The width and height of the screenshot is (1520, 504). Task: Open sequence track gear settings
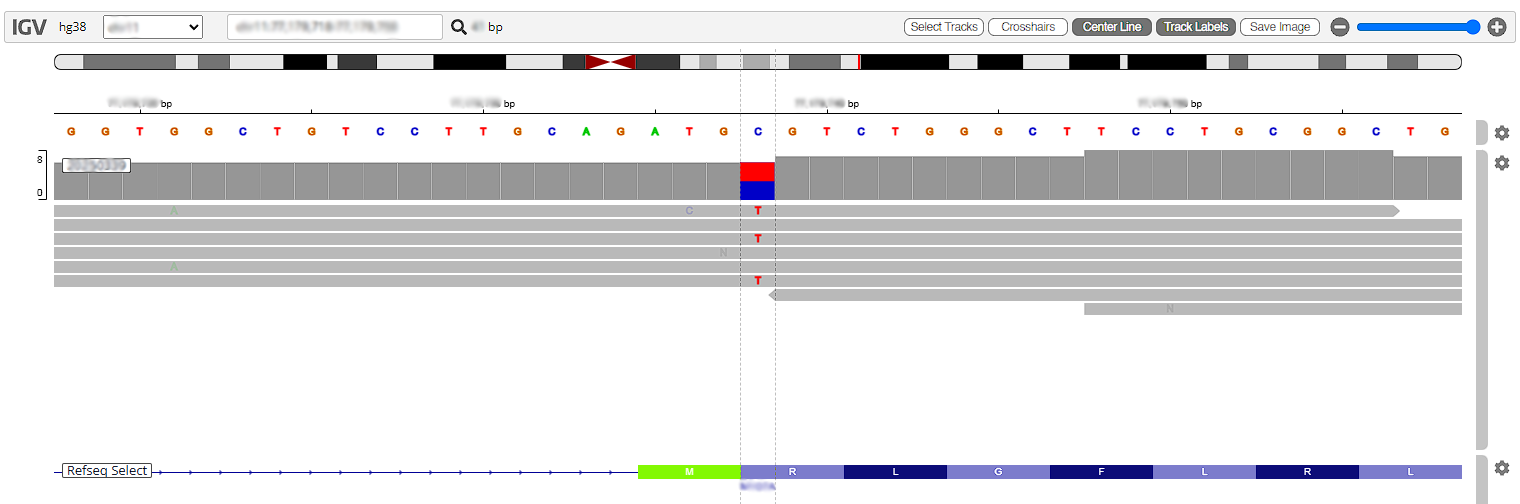(x=1501, y=133)
